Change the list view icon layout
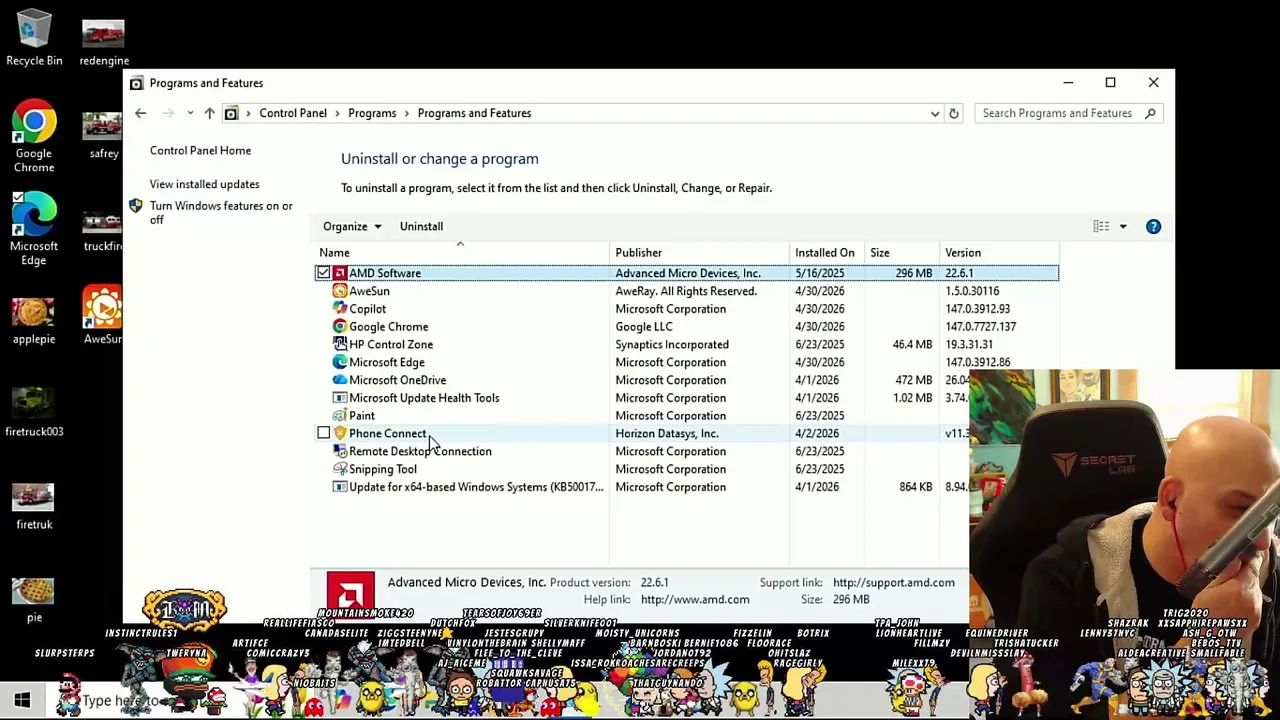The image size is (1280, 720). pos(1101,227)
